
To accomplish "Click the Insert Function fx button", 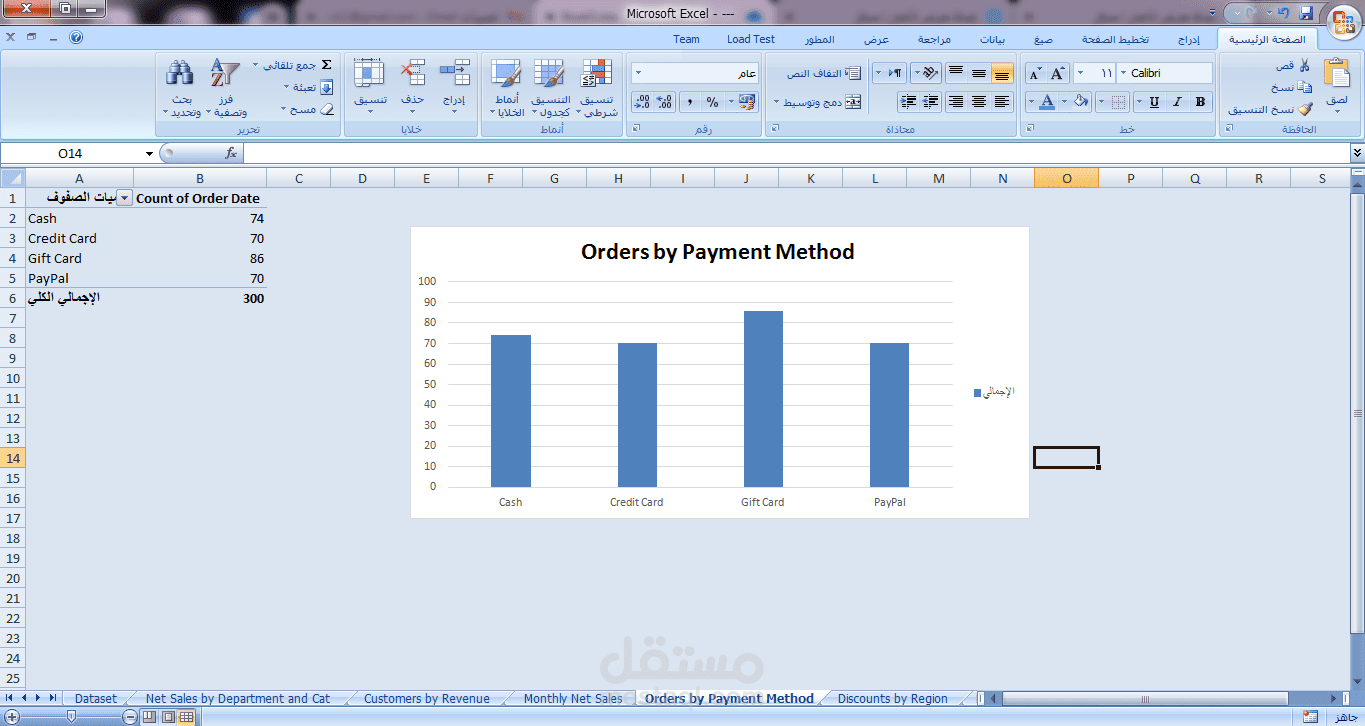I will [x=231, y=153].
